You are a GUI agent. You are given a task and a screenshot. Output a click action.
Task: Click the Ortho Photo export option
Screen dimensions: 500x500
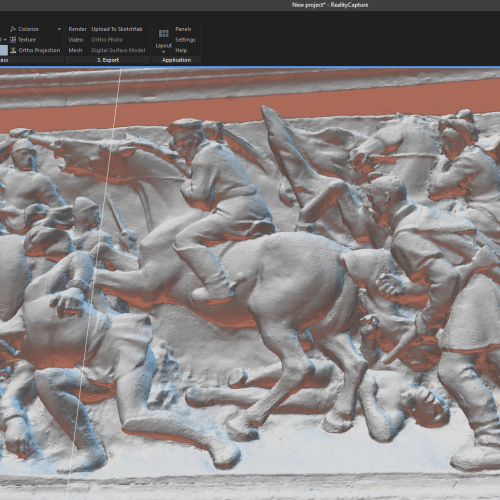click(107, 40)
